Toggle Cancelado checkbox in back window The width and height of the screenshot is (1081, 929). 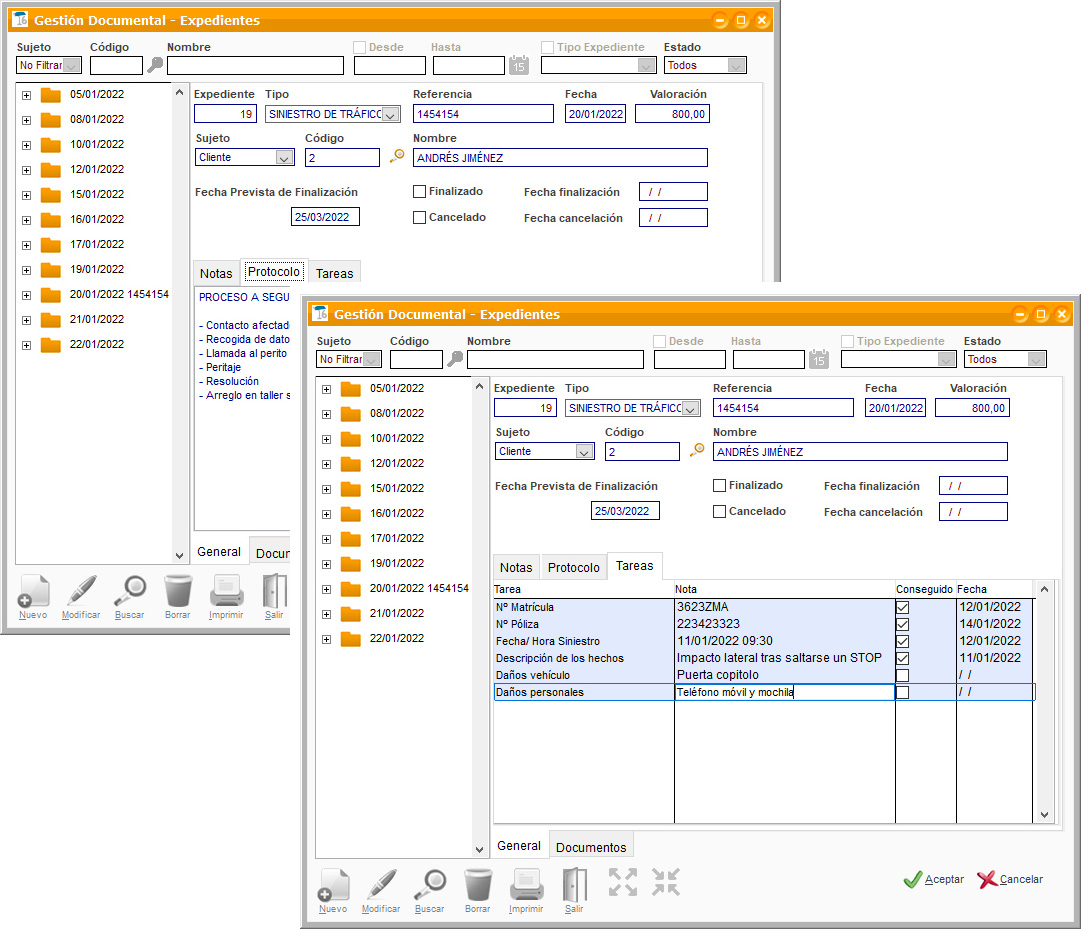pyautogui.click(x=419, y=217)
